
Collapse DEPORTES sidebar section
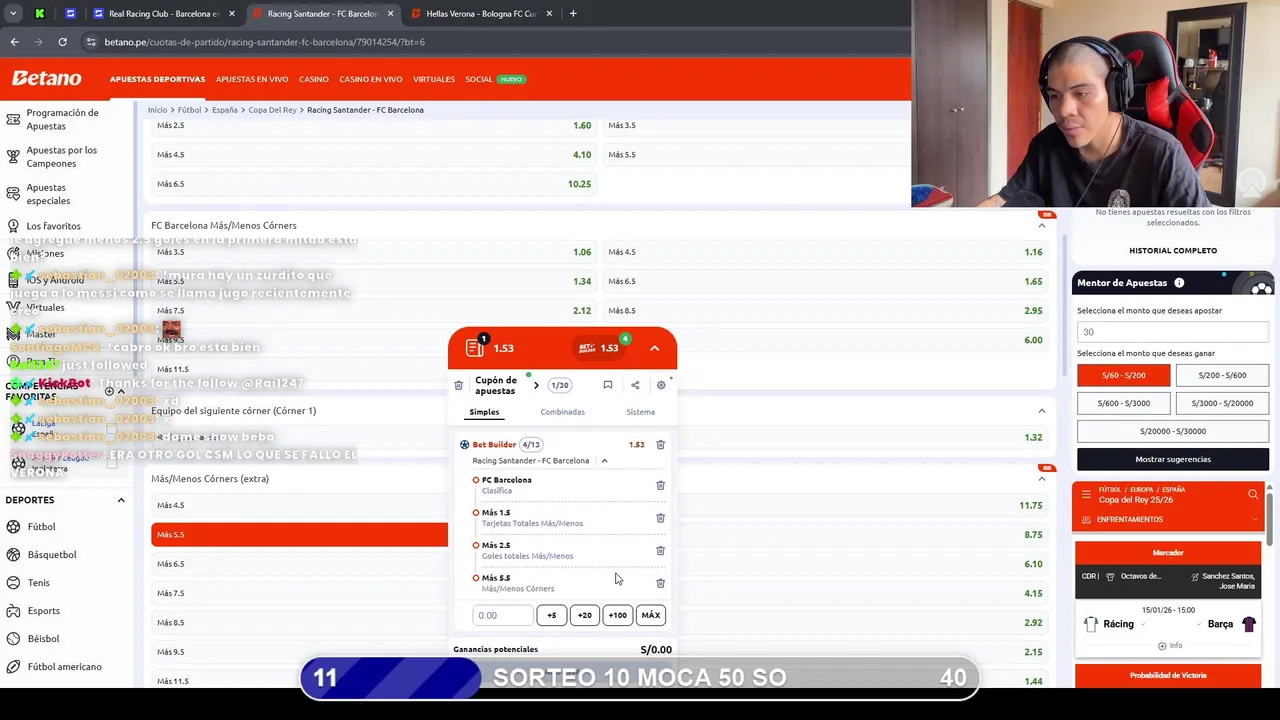[121, 500]
